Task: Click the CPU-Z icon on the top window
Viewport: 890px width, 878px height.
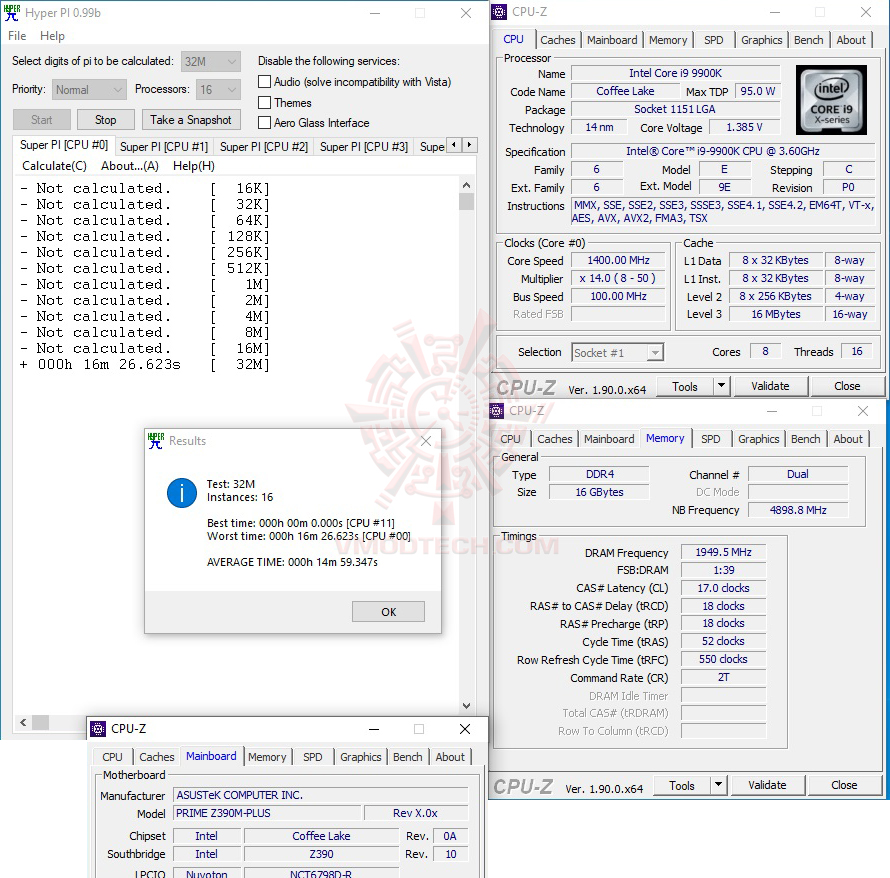Action: tap(497, 11)
